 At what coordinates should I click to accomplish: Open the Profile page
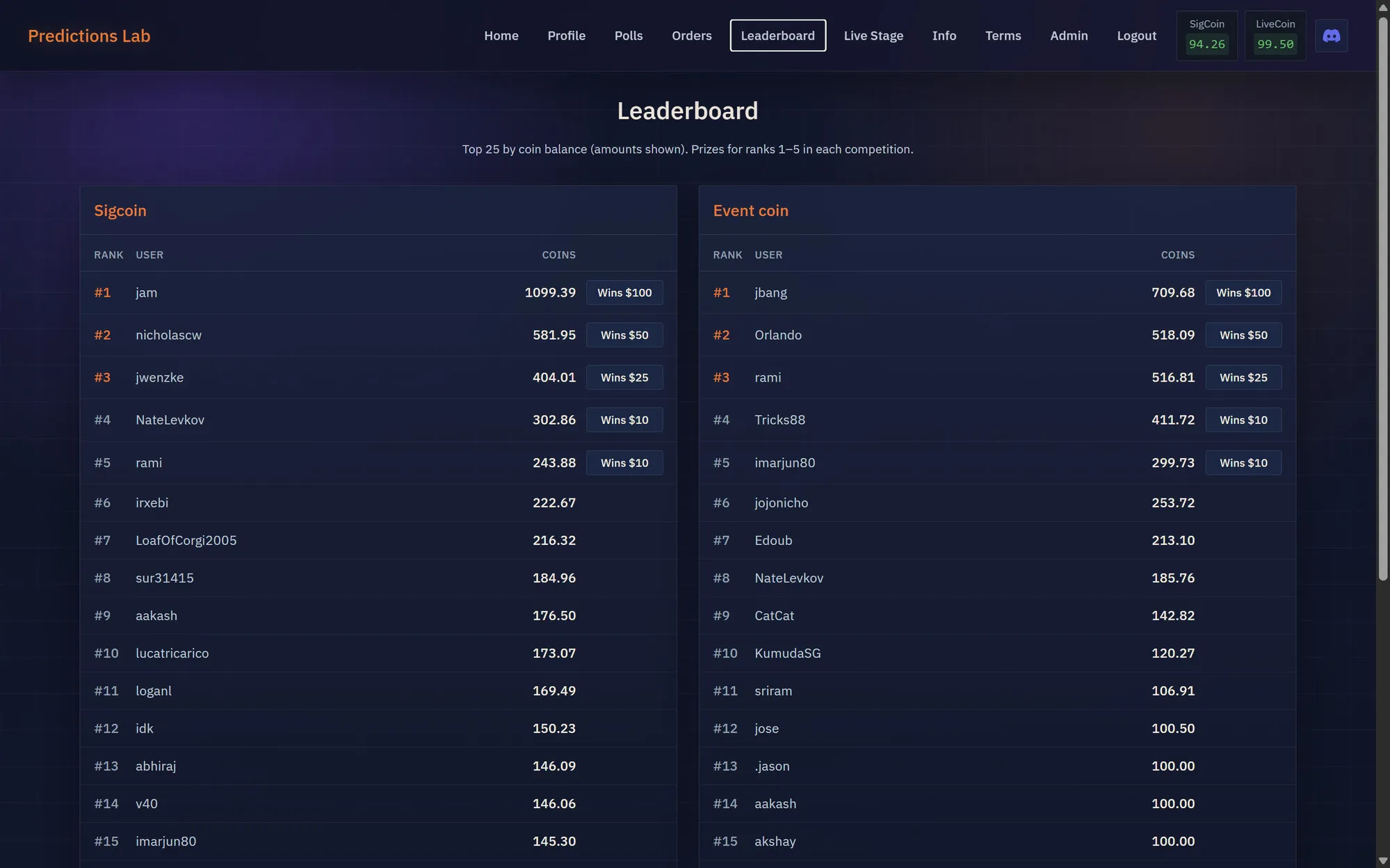tap(566, 35)
